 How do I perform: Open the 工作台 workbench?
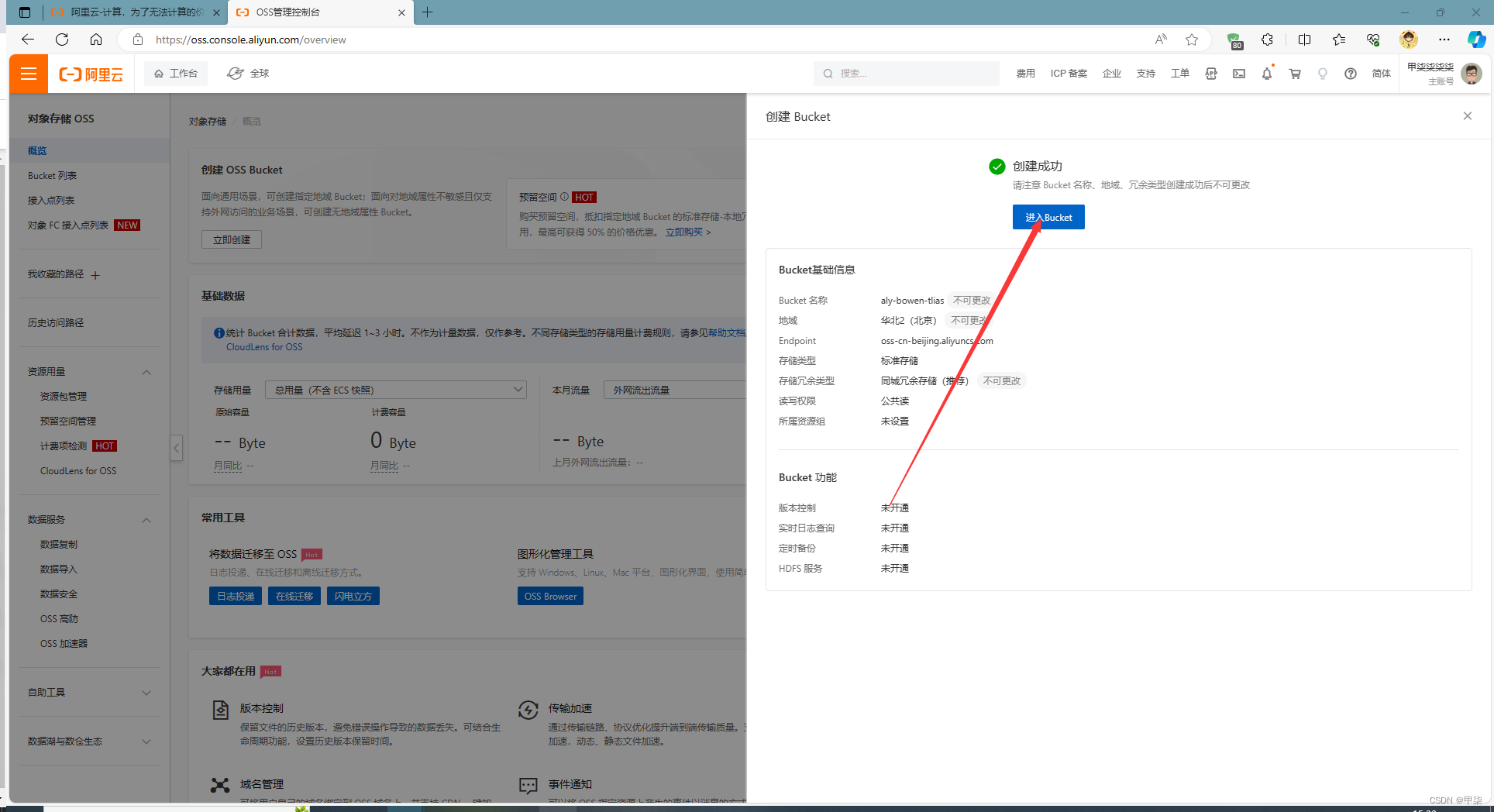[176, 74]
